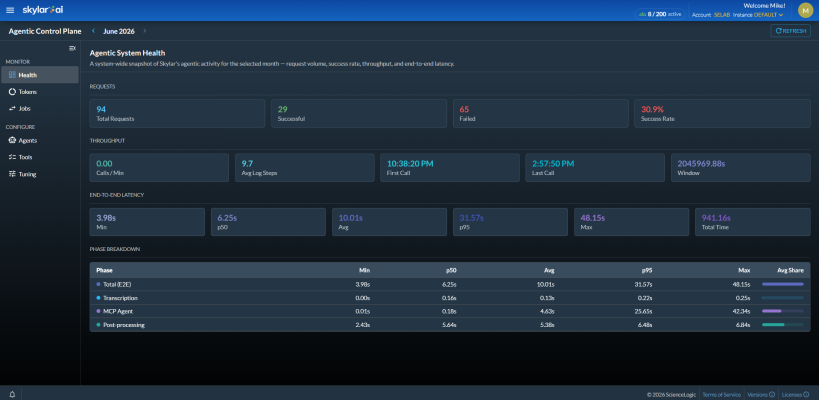819x400 pixels.
Task: Click the Total Time 941.16s card
Action: [x=753, y=222]
